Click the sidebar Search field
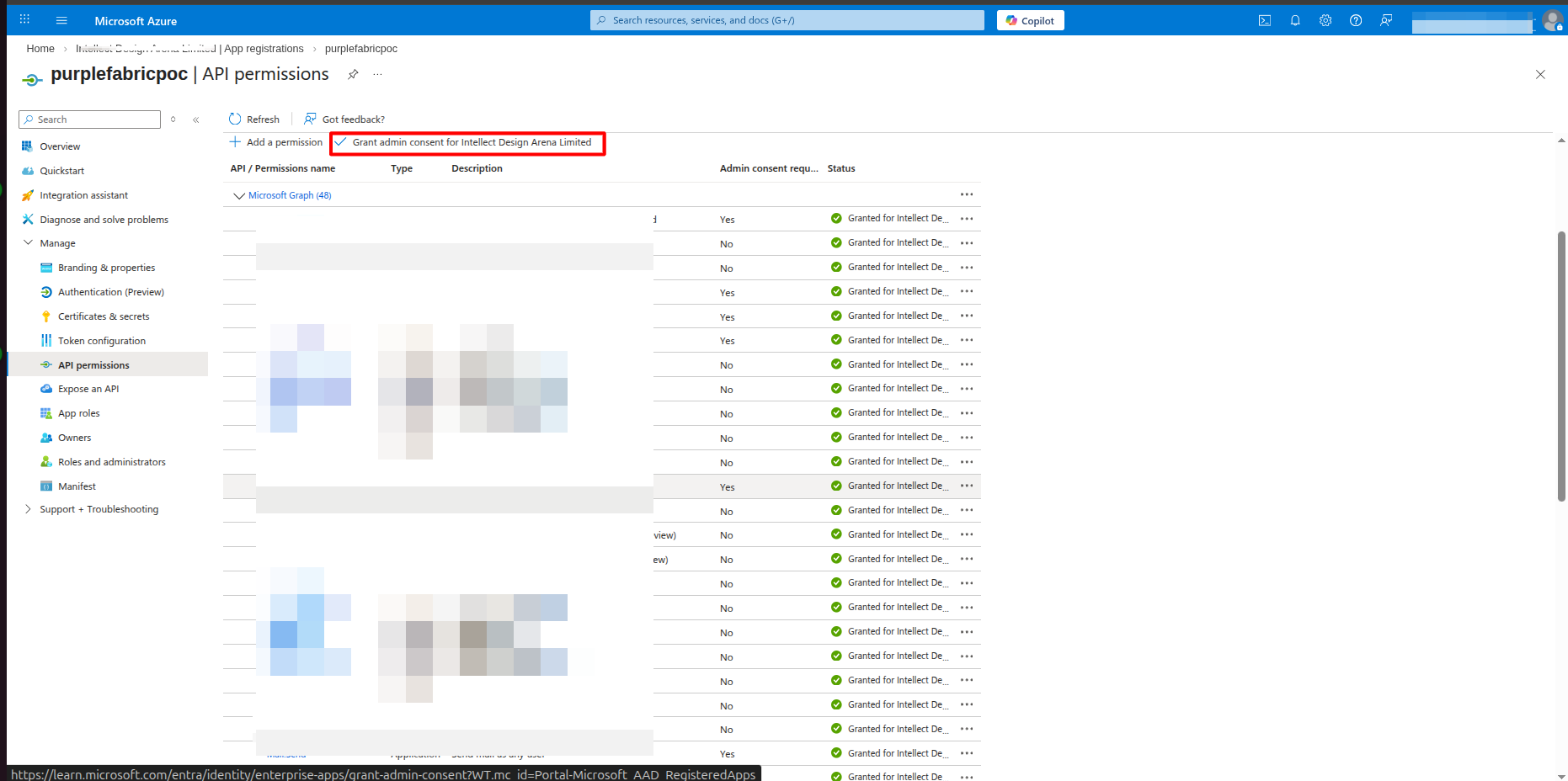The width and height of the screenshot is (1568, 781). (89, 120)
